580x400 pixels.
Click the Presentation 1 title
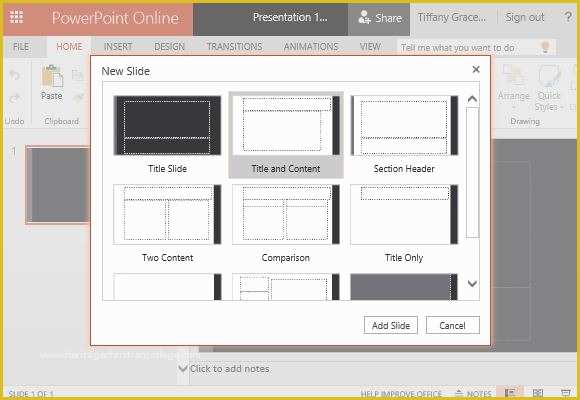point(290,17)
